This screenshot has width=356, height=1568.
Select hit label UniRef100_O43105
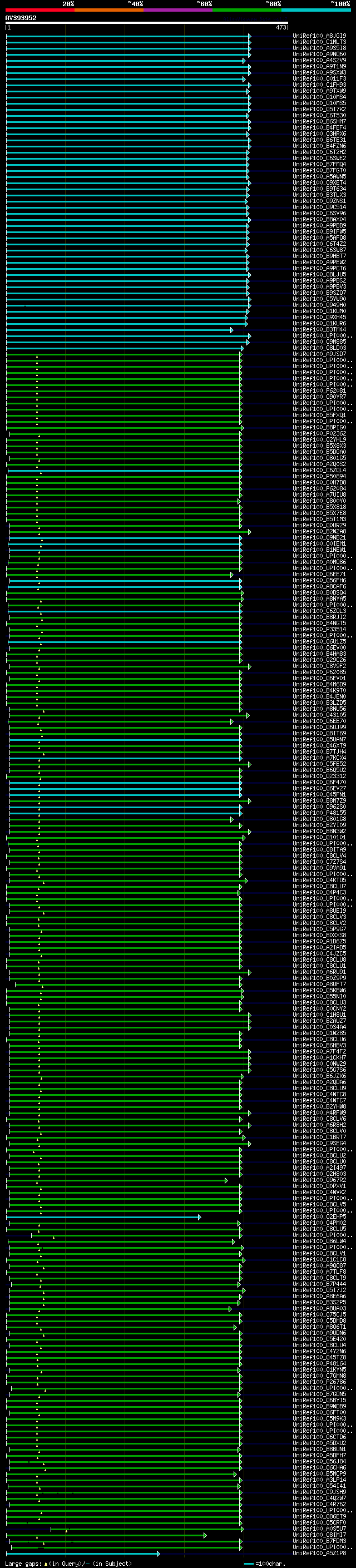pos(319,715)
